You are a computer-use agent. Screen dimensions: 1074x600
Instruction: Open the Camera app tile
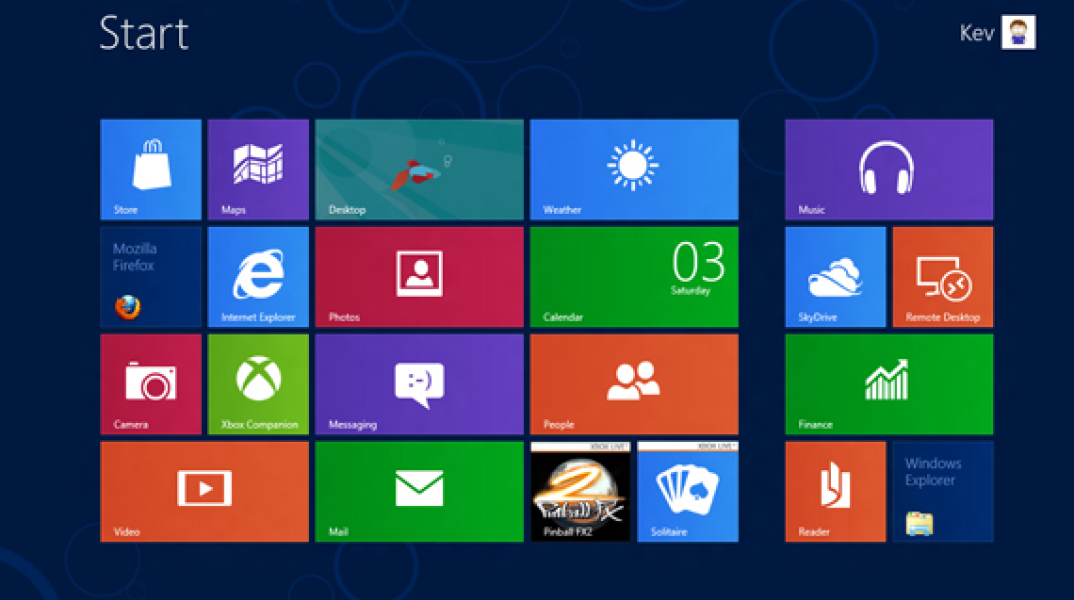(x=151, y=384)
